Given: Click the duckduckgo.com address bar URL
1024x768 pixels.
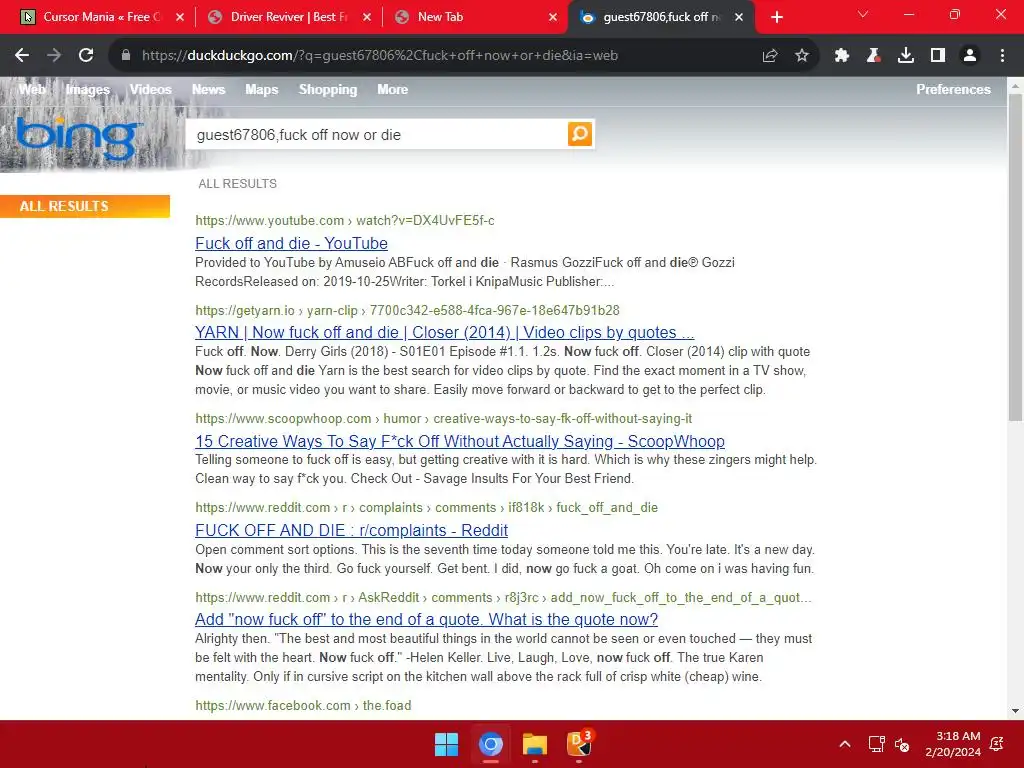Looking at the screenshot, I should 380,56.
